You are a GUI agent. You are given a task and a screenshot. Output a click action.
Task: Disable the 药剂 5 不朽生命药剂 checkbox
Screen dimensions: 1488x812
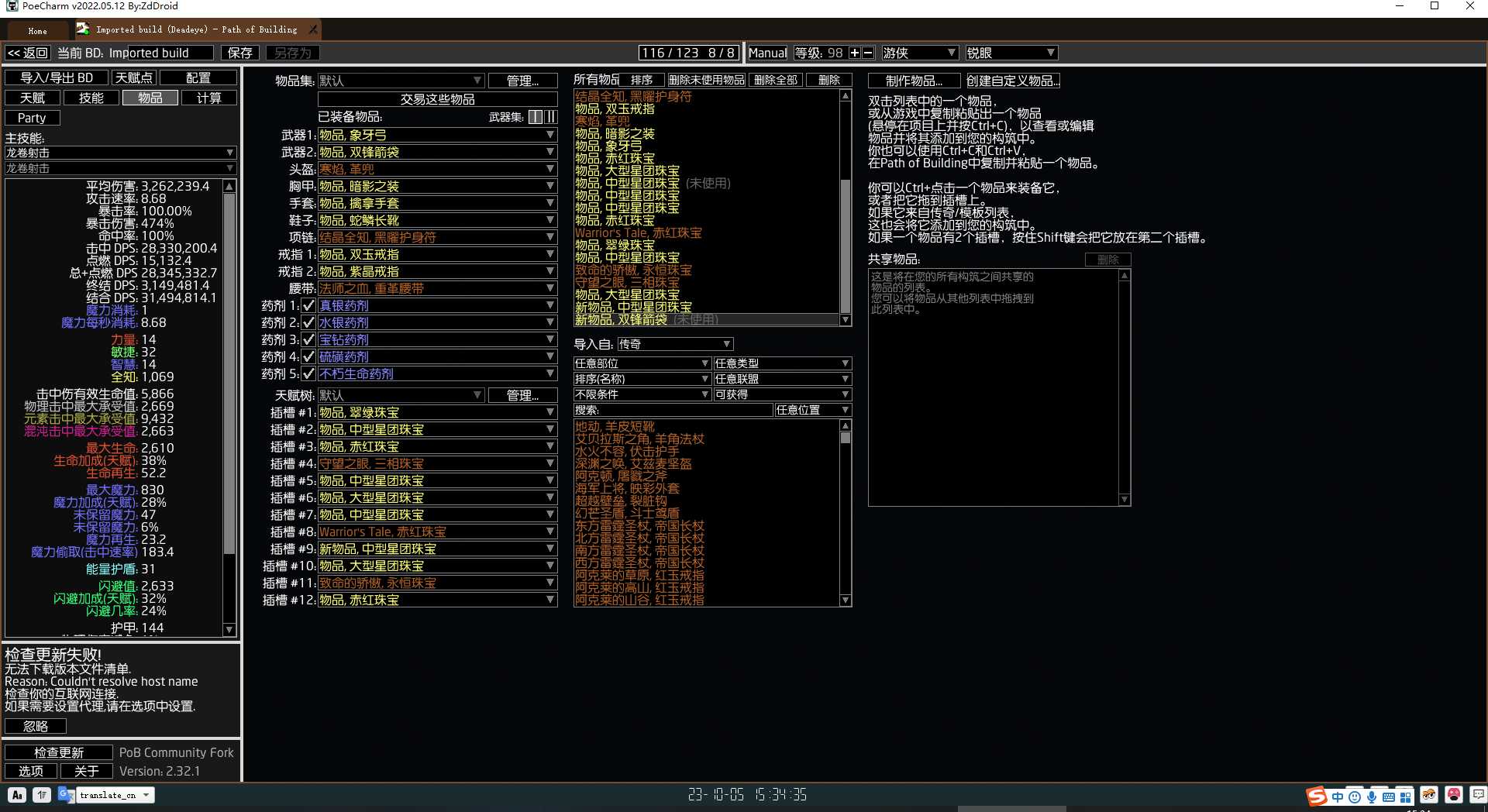(x=308, y=373)
